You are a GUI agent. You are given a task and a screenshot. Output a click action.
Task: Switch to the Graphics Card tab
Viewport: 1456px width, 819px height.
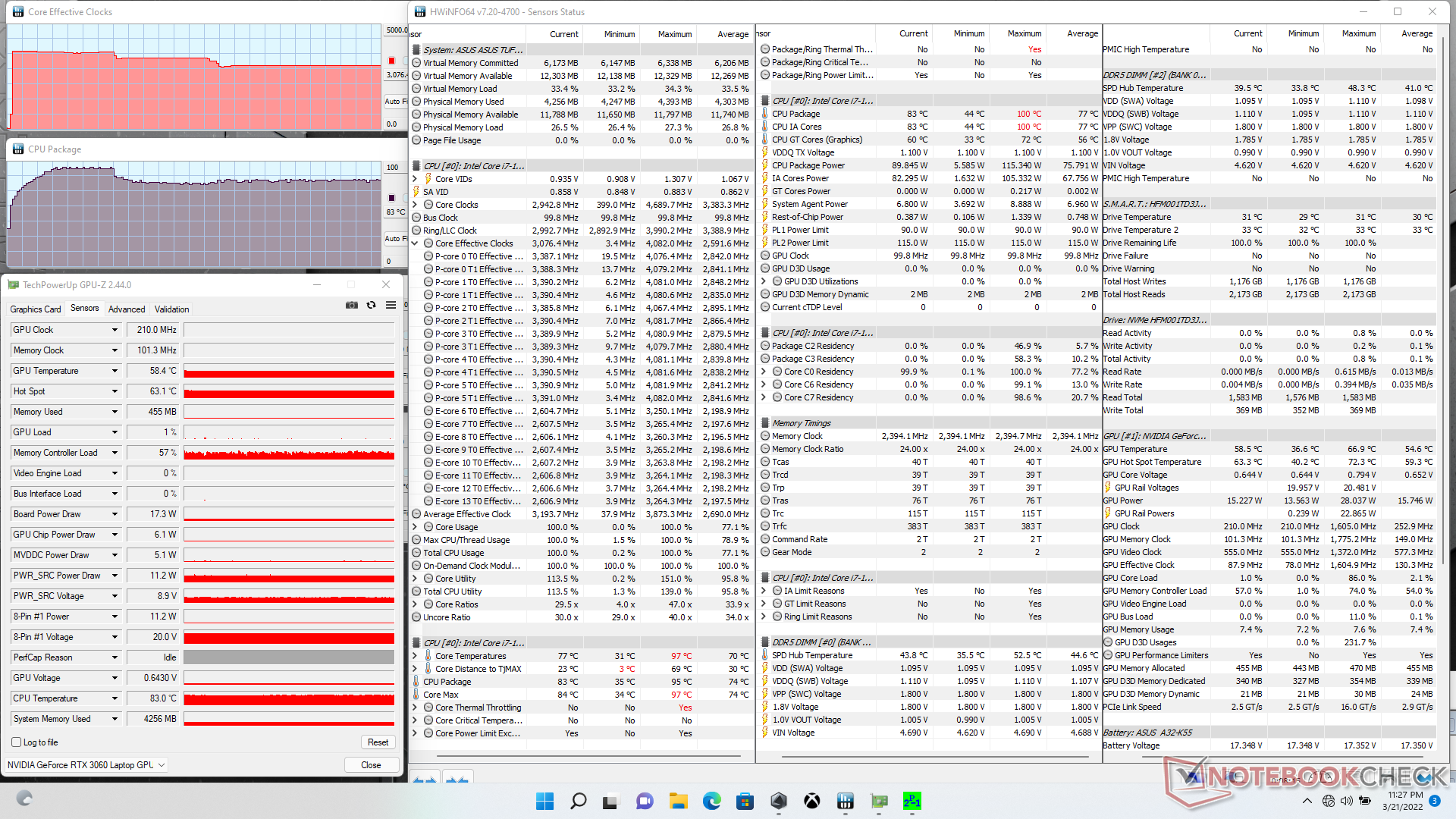point(36,309)
